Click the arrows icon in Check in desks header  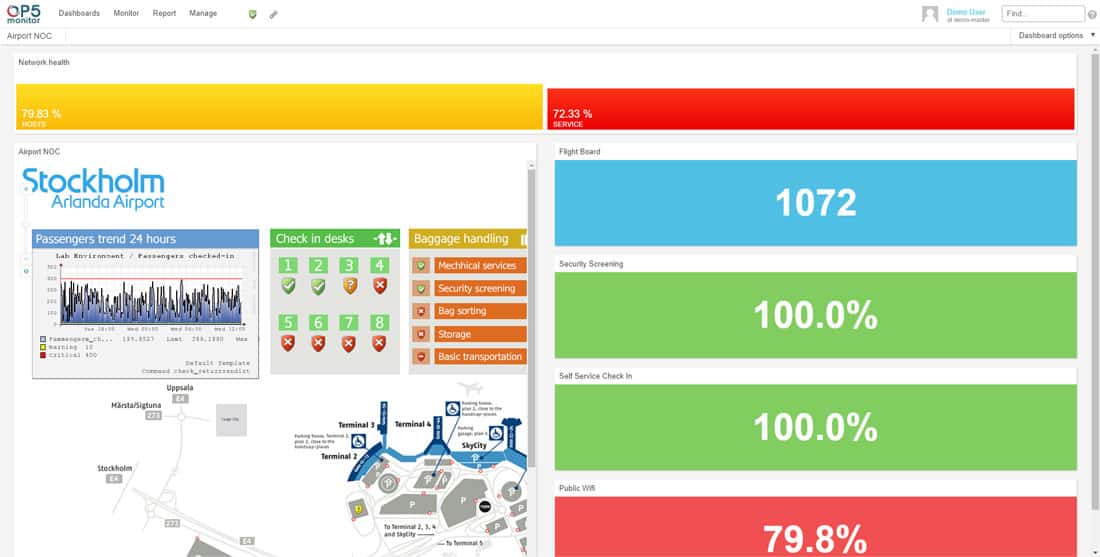pos(385,239)
